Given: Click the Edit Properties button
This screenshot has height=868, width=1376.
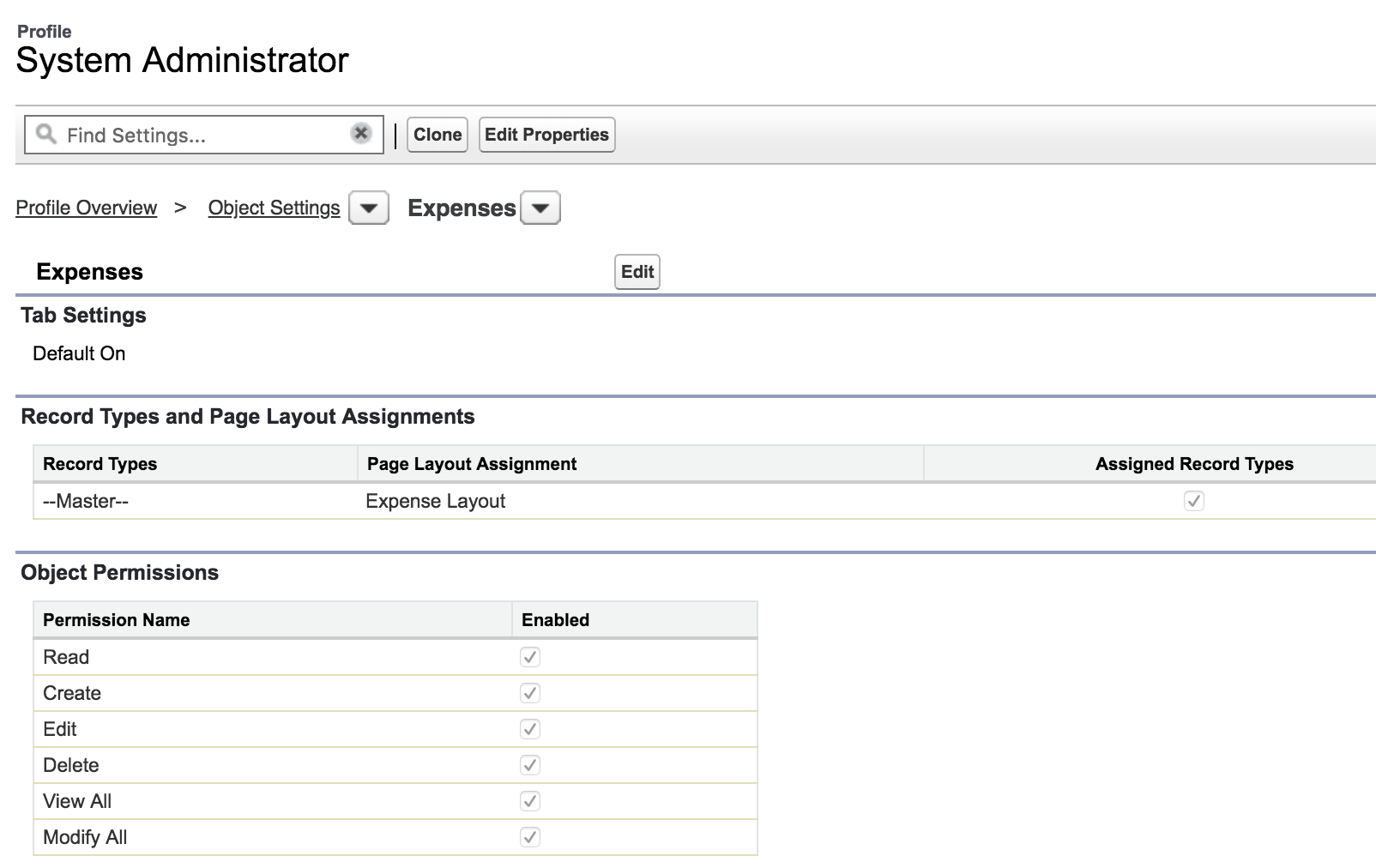Looking at the screenshot, I should 546,134.
